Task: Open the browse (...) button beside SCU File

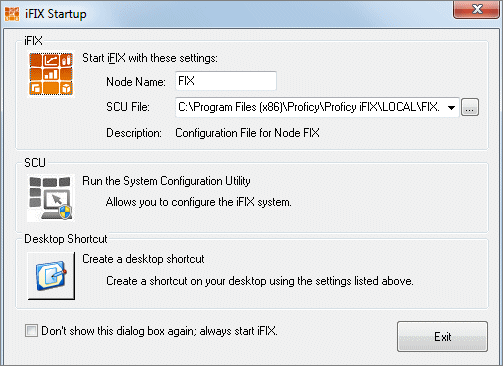Action: (470, 107)
